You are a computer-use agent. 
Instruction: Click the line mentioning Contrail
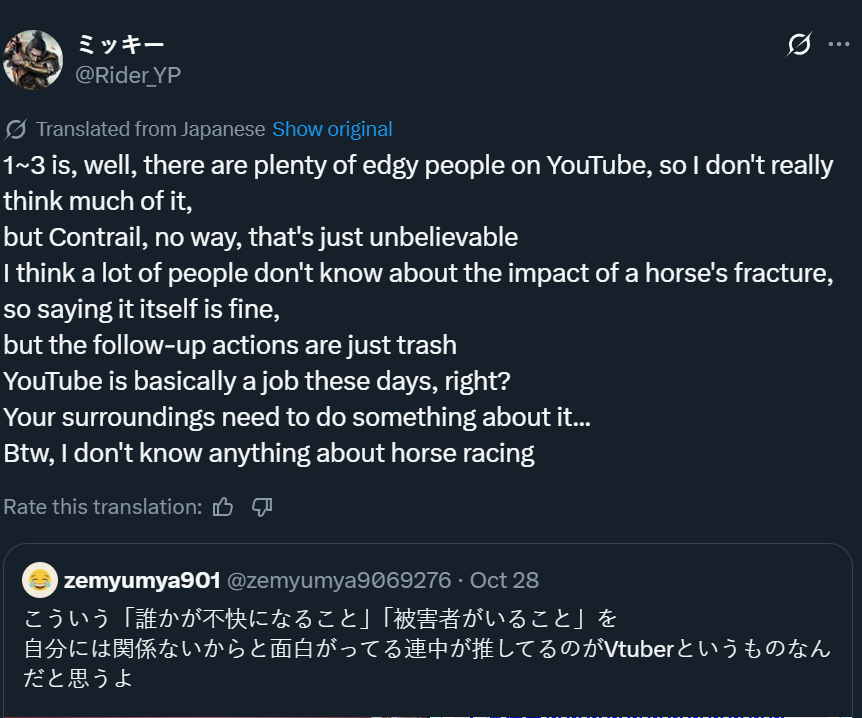(261, 238)
